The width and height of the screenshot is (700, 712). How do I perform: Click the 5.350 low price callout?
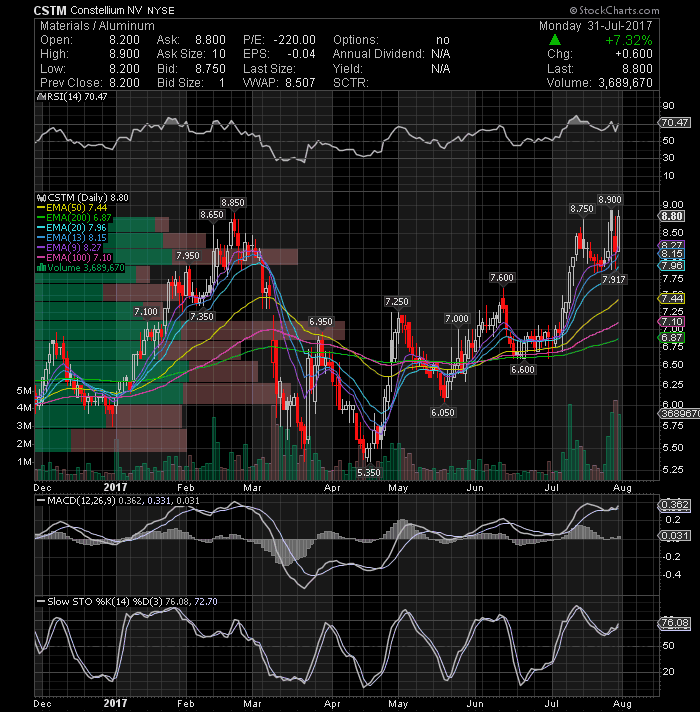click(369, 472)
